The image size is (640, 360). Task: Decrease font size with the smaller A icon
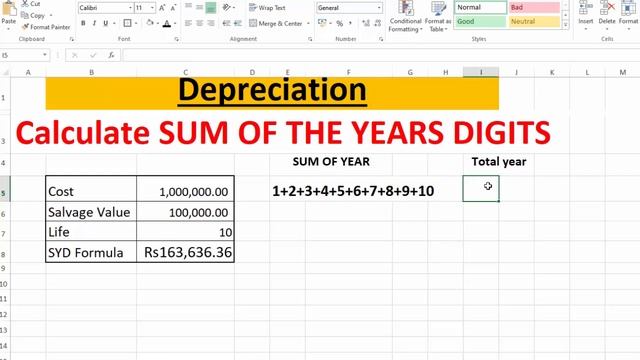(x=173, y=8)
